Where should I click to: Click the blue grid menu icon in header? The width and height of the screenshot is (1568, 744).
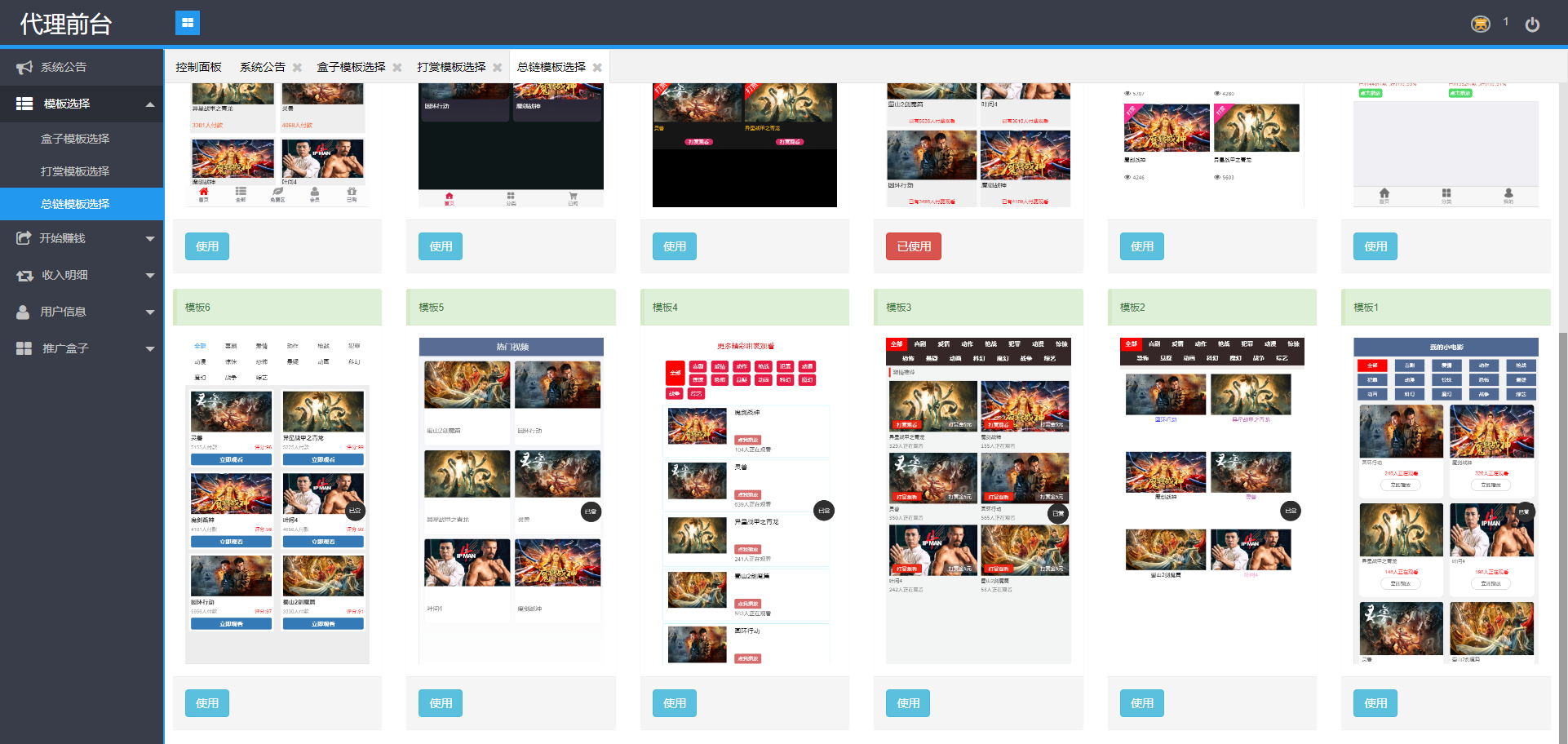[187, 23]
